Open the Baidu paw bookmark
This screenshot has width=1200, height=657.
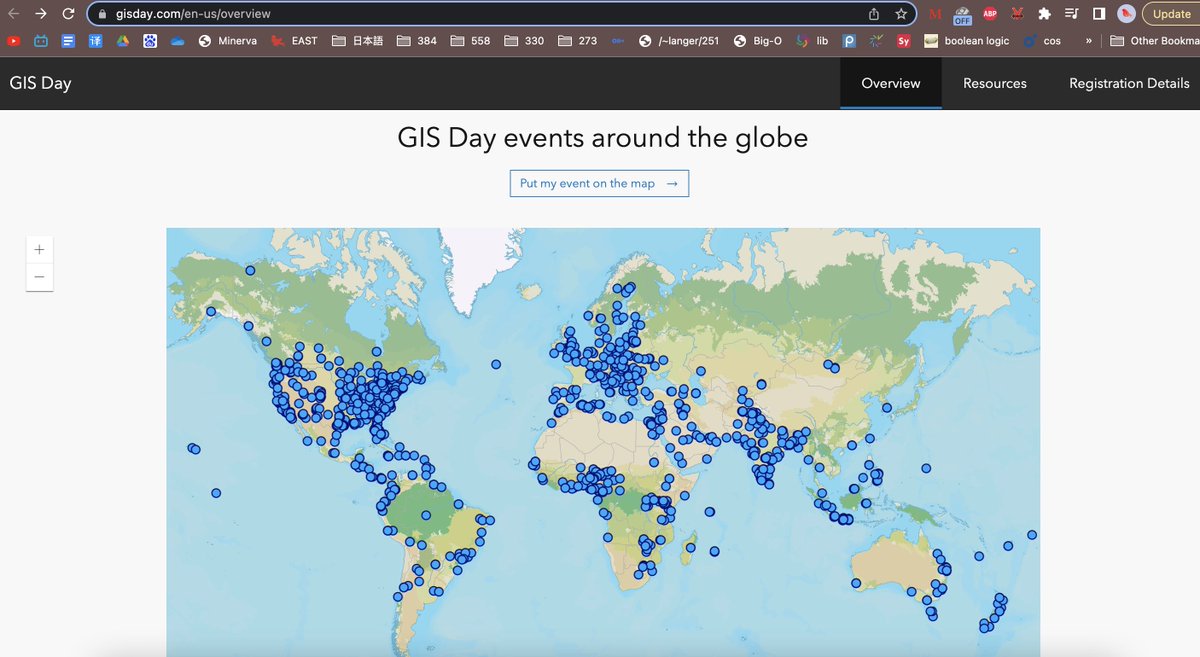tap(150, 41)
